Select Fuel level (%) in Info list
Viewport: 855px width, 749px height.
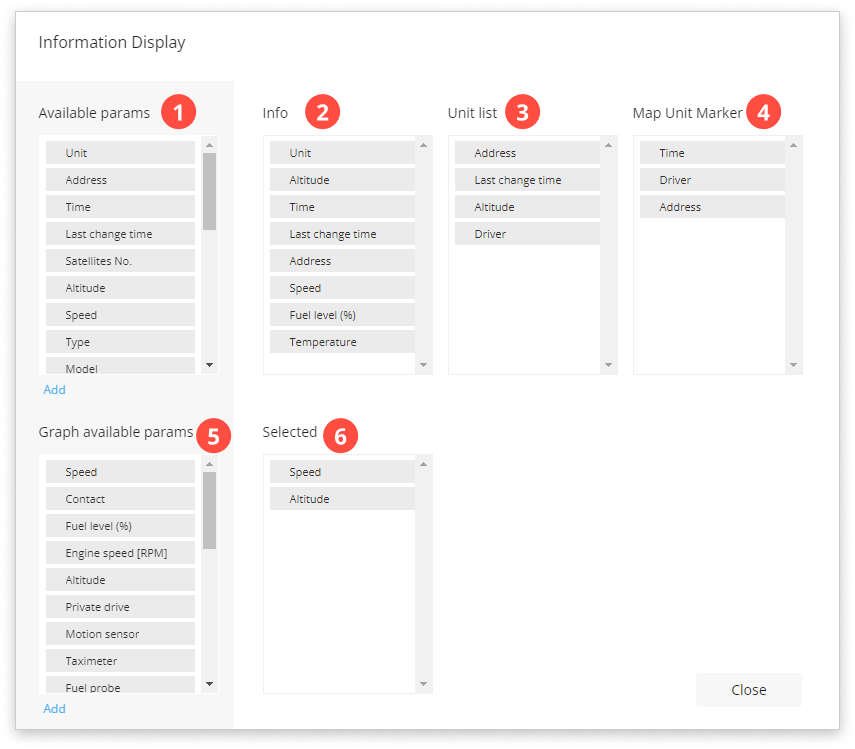coord(342,315)
